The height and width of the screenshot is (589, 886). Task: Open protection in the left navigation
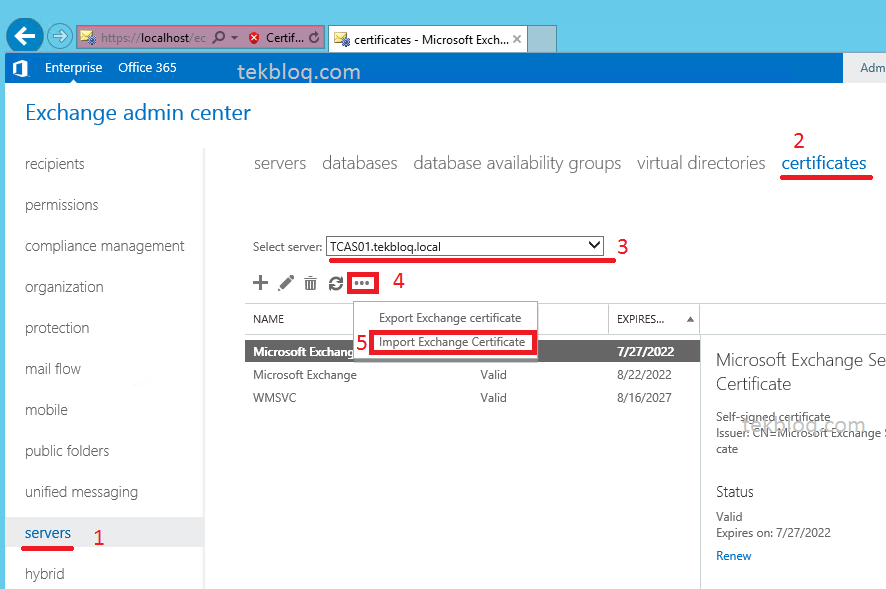click(x=57, y=328)
